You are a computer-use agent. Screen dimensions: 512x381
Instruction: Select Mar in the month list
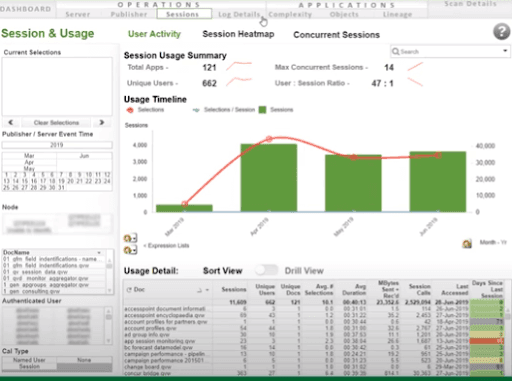click(x=29, y=156)
